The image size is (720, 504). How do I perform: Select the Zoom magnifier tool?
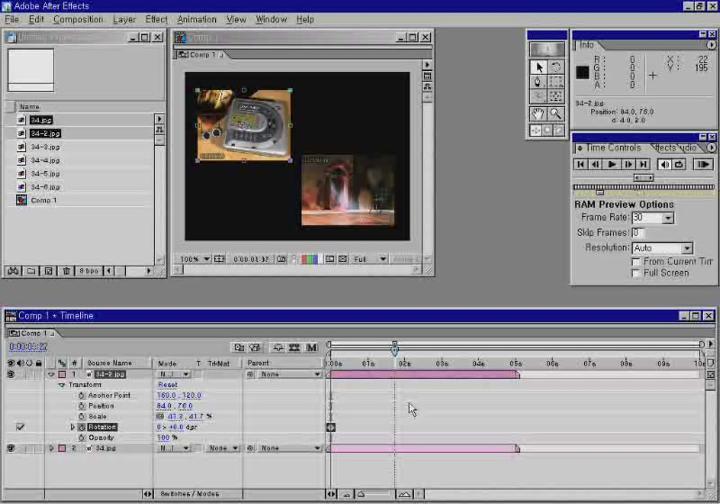556,113
